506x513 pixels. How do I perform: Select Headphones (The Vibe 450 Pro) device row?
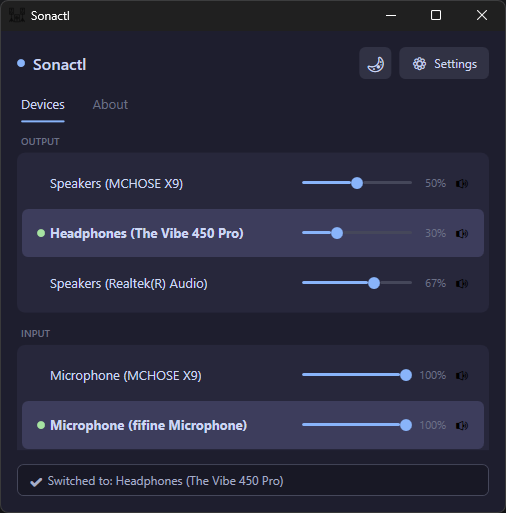(x=253, y=233)
